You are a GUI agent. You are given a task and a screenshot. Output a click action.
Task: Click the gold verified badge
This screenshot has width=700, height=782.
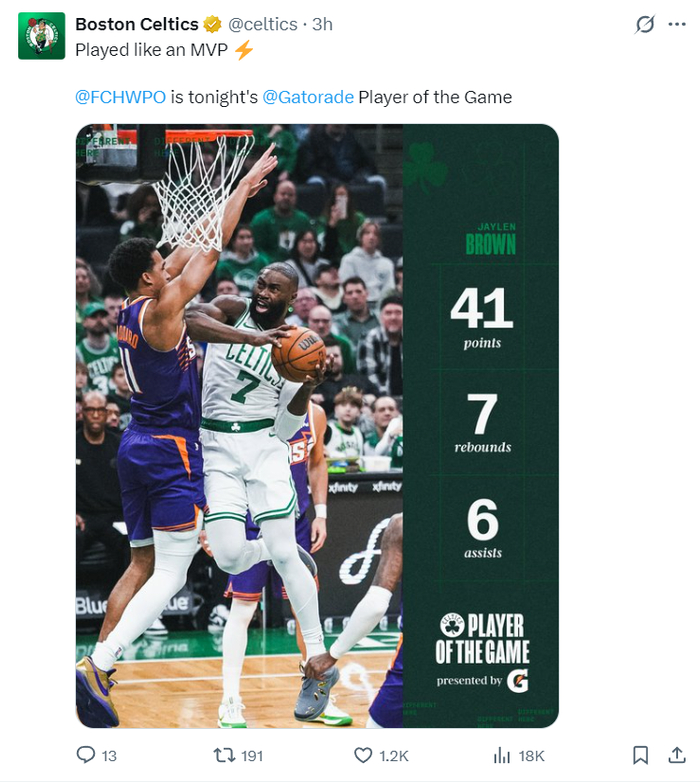coord(213,25)
